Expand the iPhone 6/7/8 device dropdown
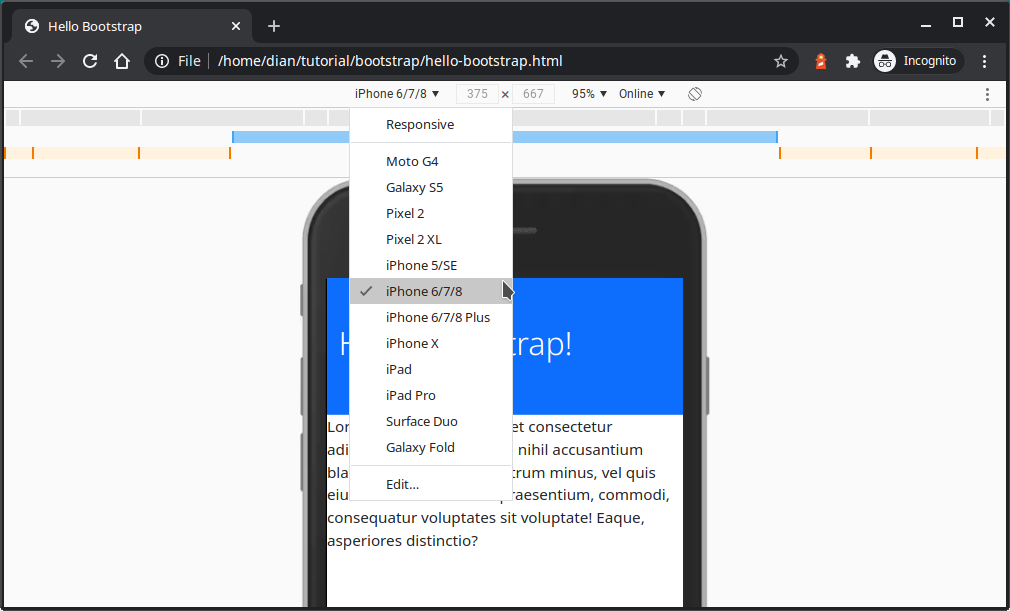This screenshot has height=611, width=1010. tap(397, 94)
